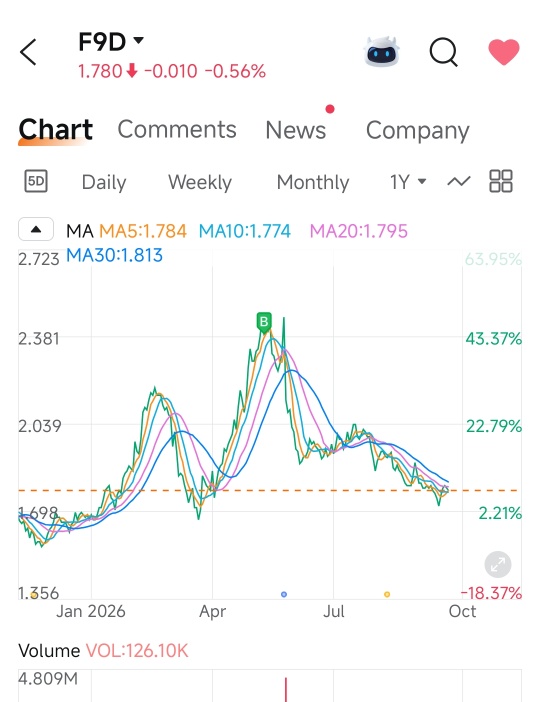Screen dimensions: 540x702
Task: Open the four-square grid layout icon
Action: pyautogui.click(x=501, y=181)
